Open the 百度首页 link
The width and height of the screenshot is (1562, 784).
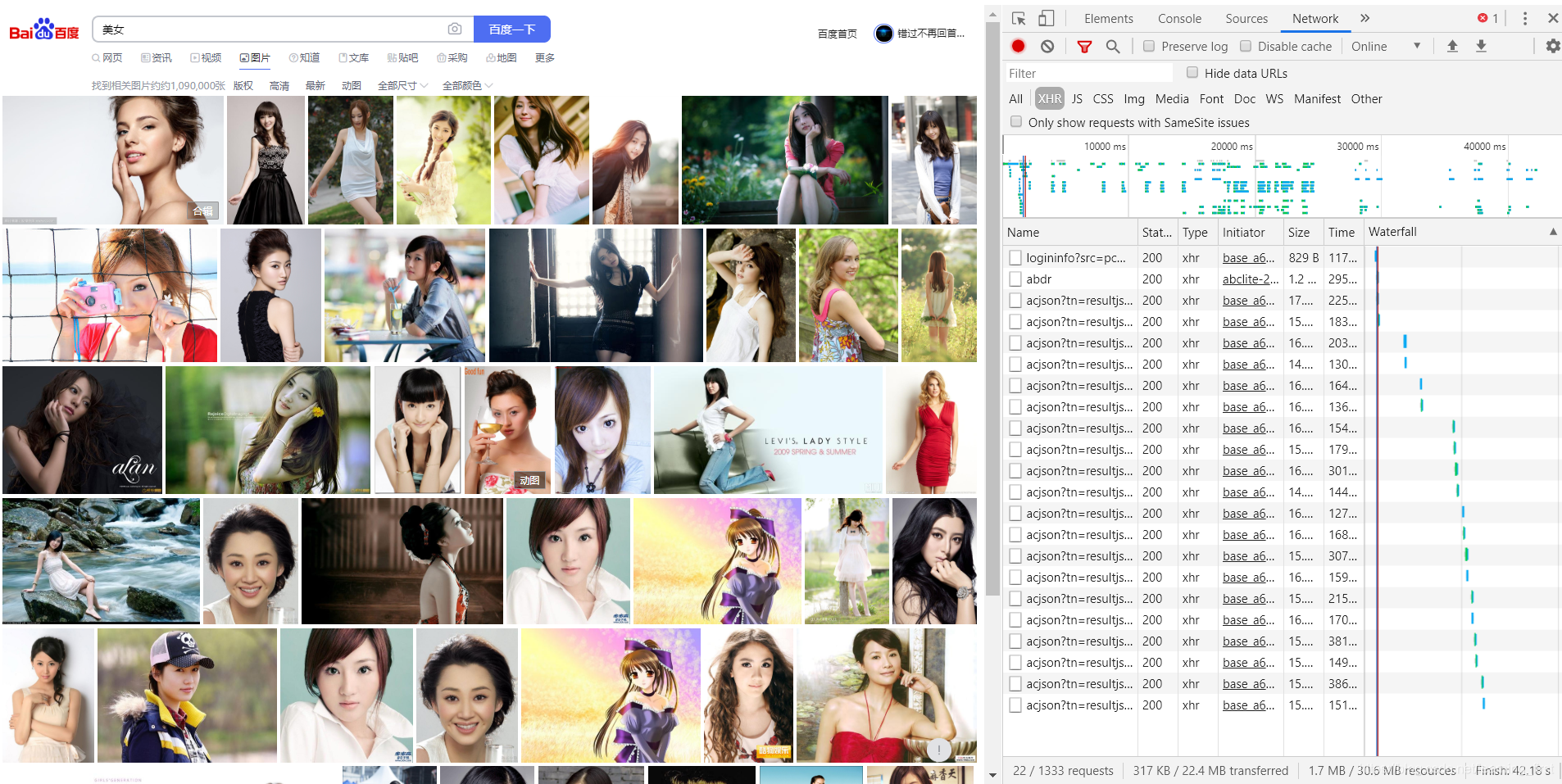(x=838, y=34)
